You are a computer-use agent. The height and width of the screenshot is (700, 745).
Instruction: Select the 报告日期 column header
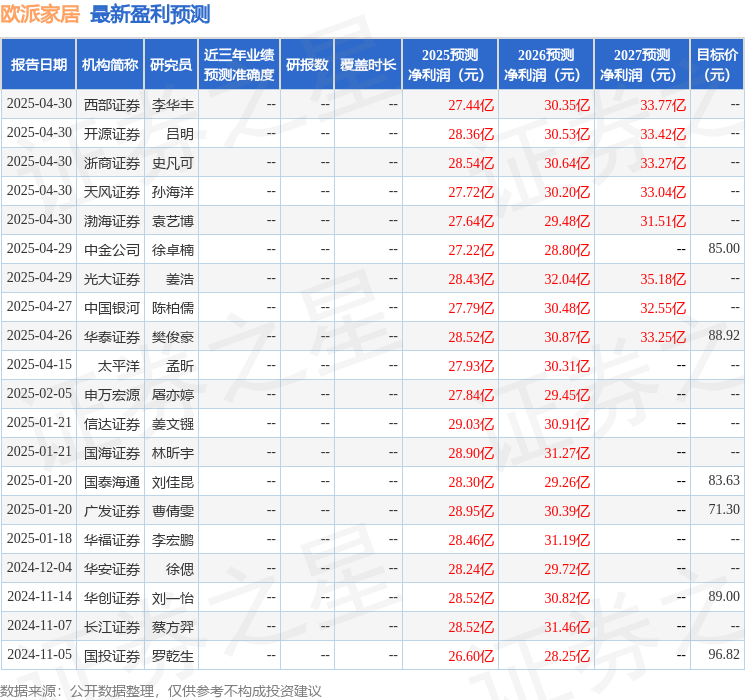tap(39, 65)
